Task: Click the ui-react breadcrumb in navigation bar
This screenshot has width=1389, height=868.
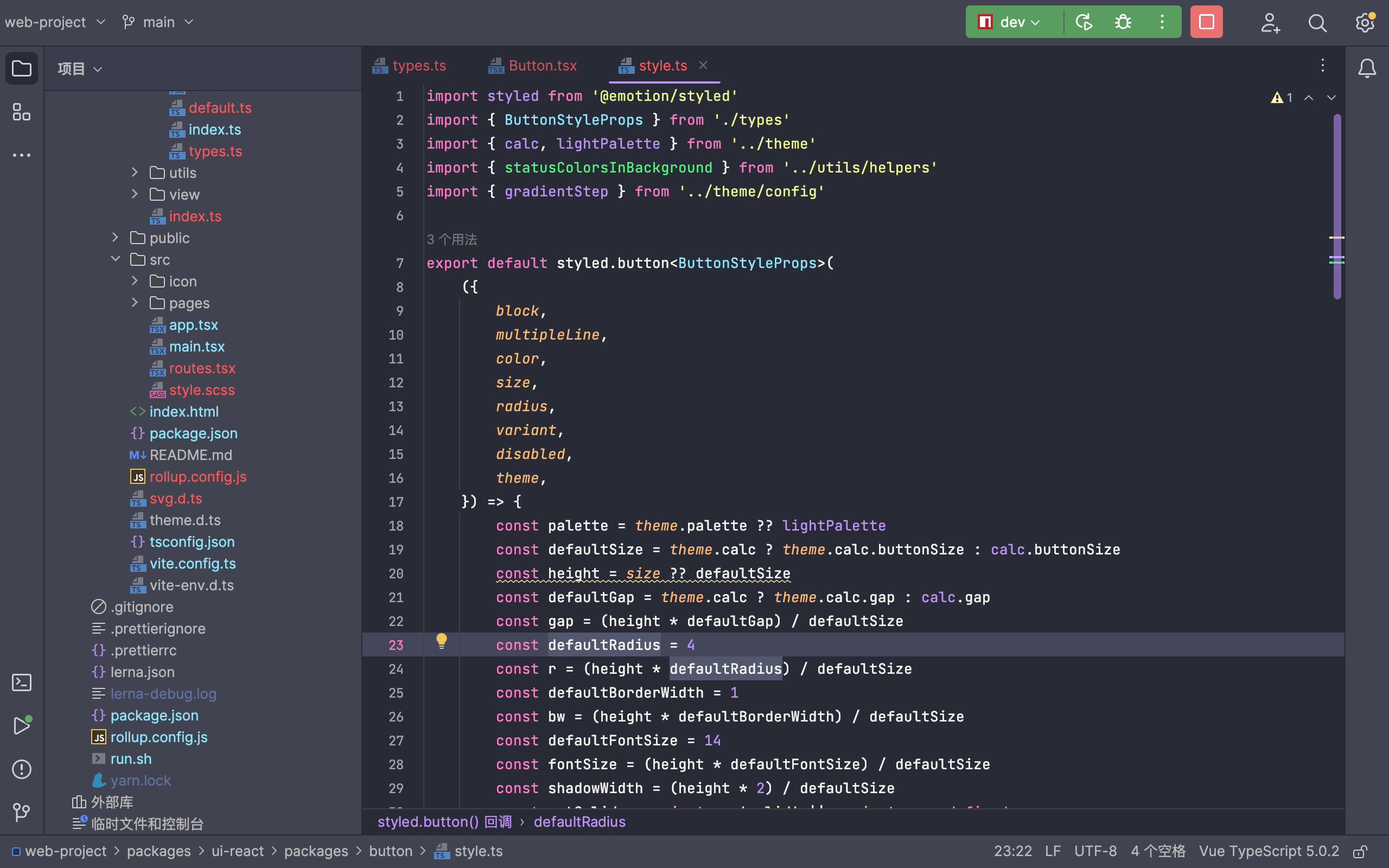Action: pyautogui.click(x=238, y=851)
